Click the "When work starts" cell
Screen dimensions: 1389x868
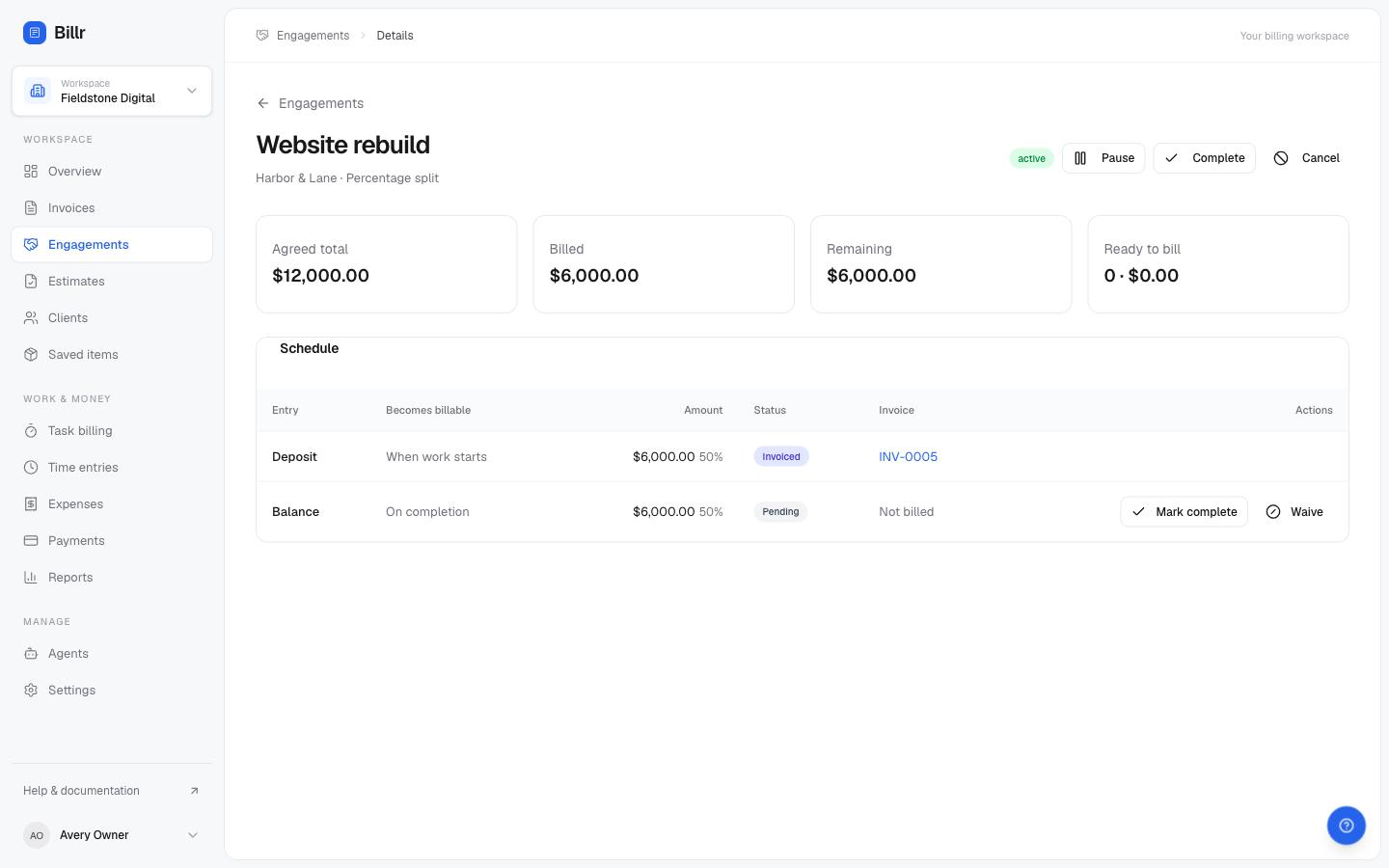pyautogui.click(x=436, y=457)
